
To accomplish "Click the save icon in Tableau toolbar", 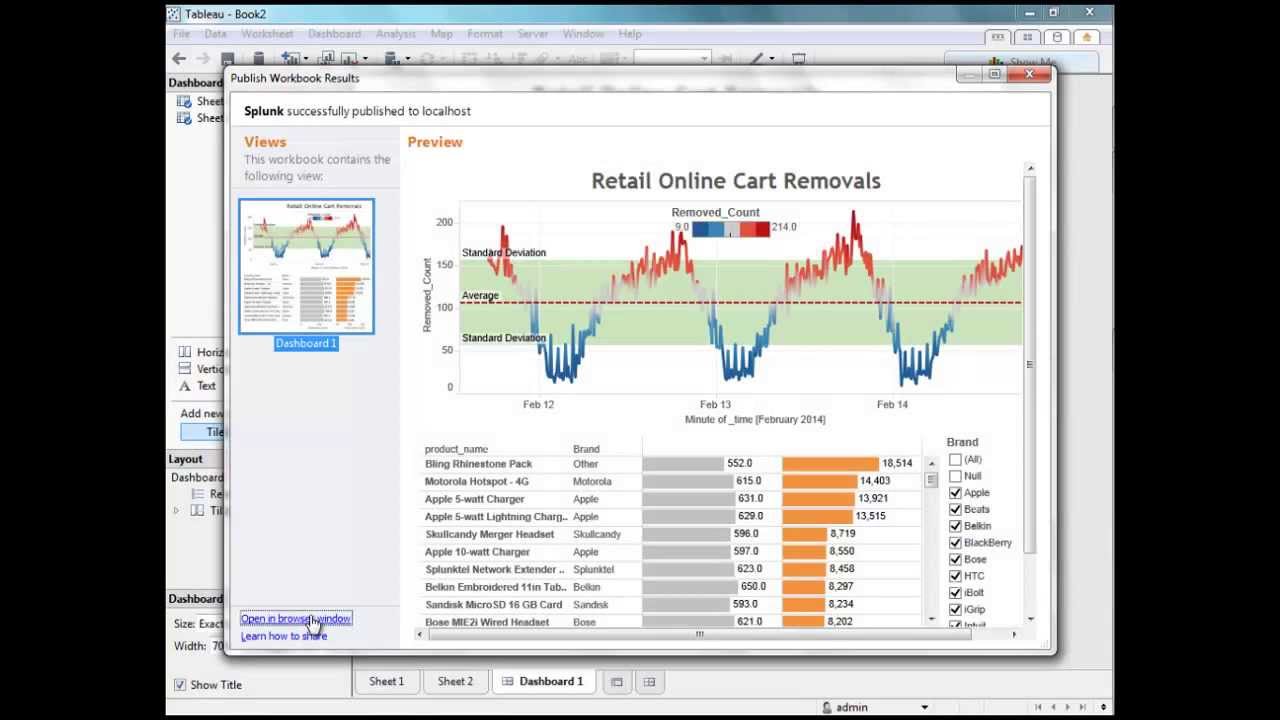I will click(x=228, y=59).
